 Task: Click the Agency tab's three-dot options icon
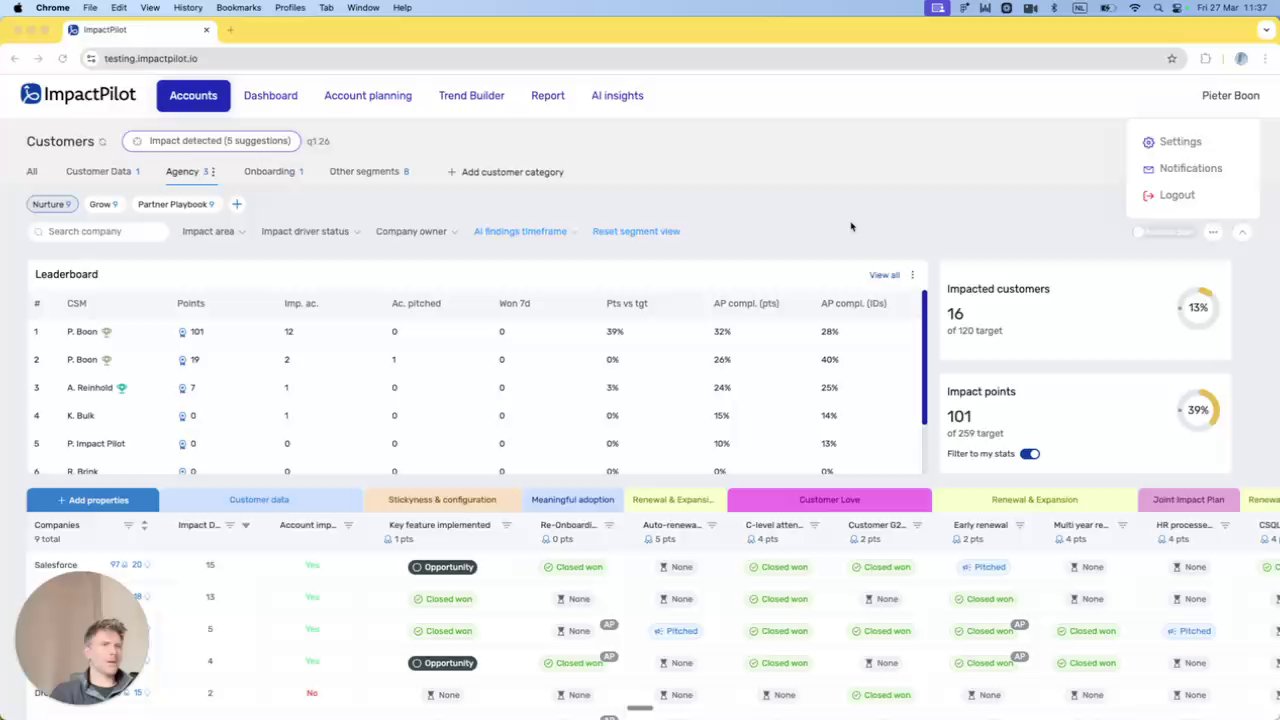(x=213, y=172)
